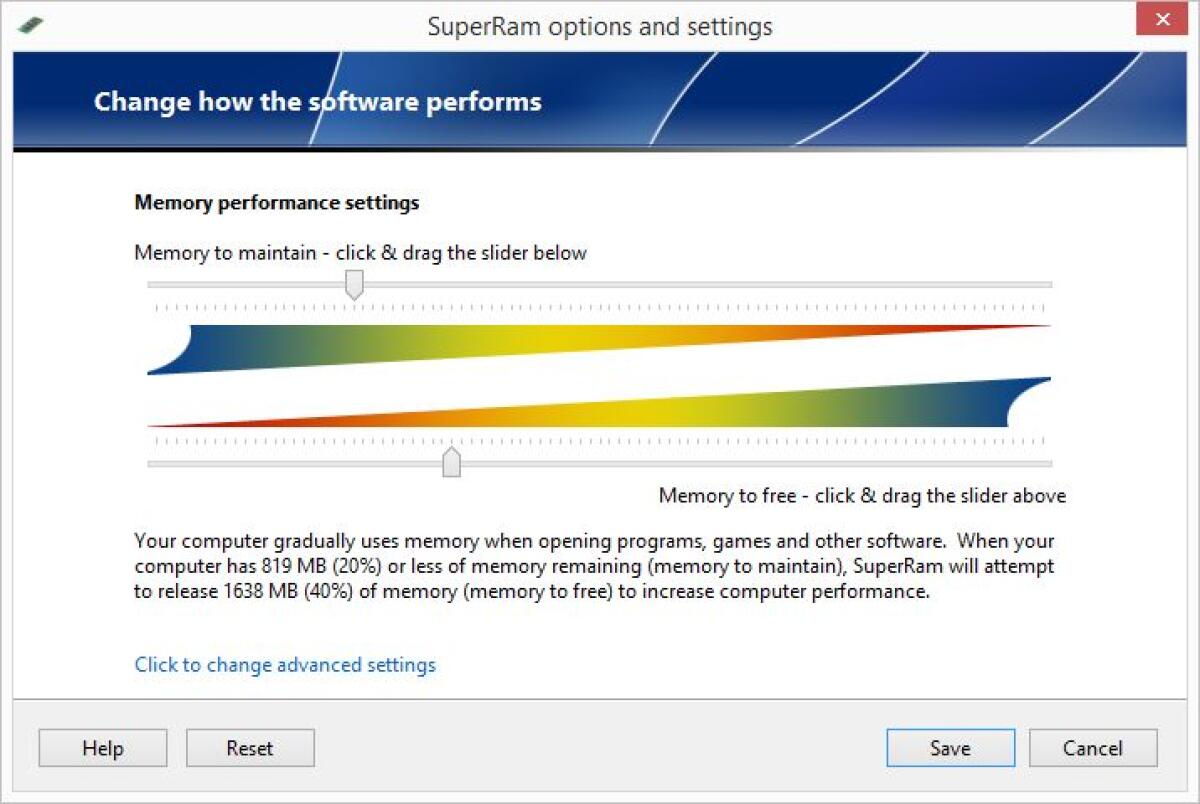
Task: Select the memory to free slider handle
Action: (x=452, y=462)
